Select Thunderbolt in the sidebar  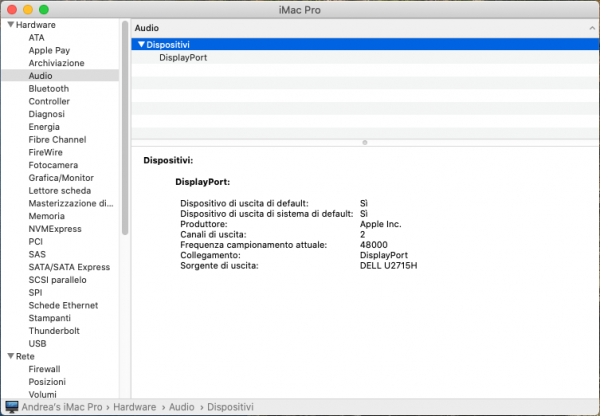(54, 331)
